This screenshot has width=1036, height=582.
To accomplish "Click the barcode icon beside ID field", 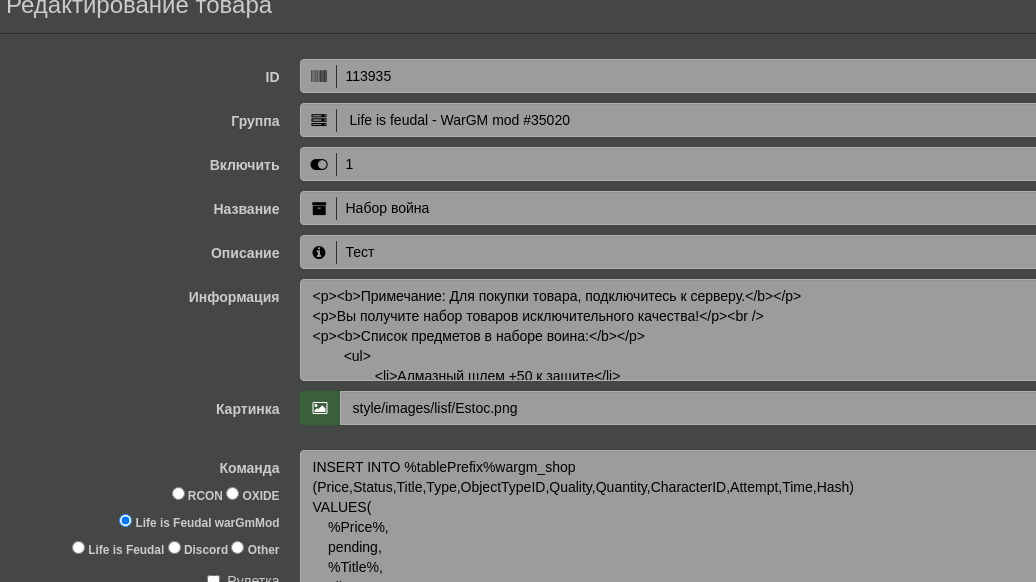I will tap(319, 76).
